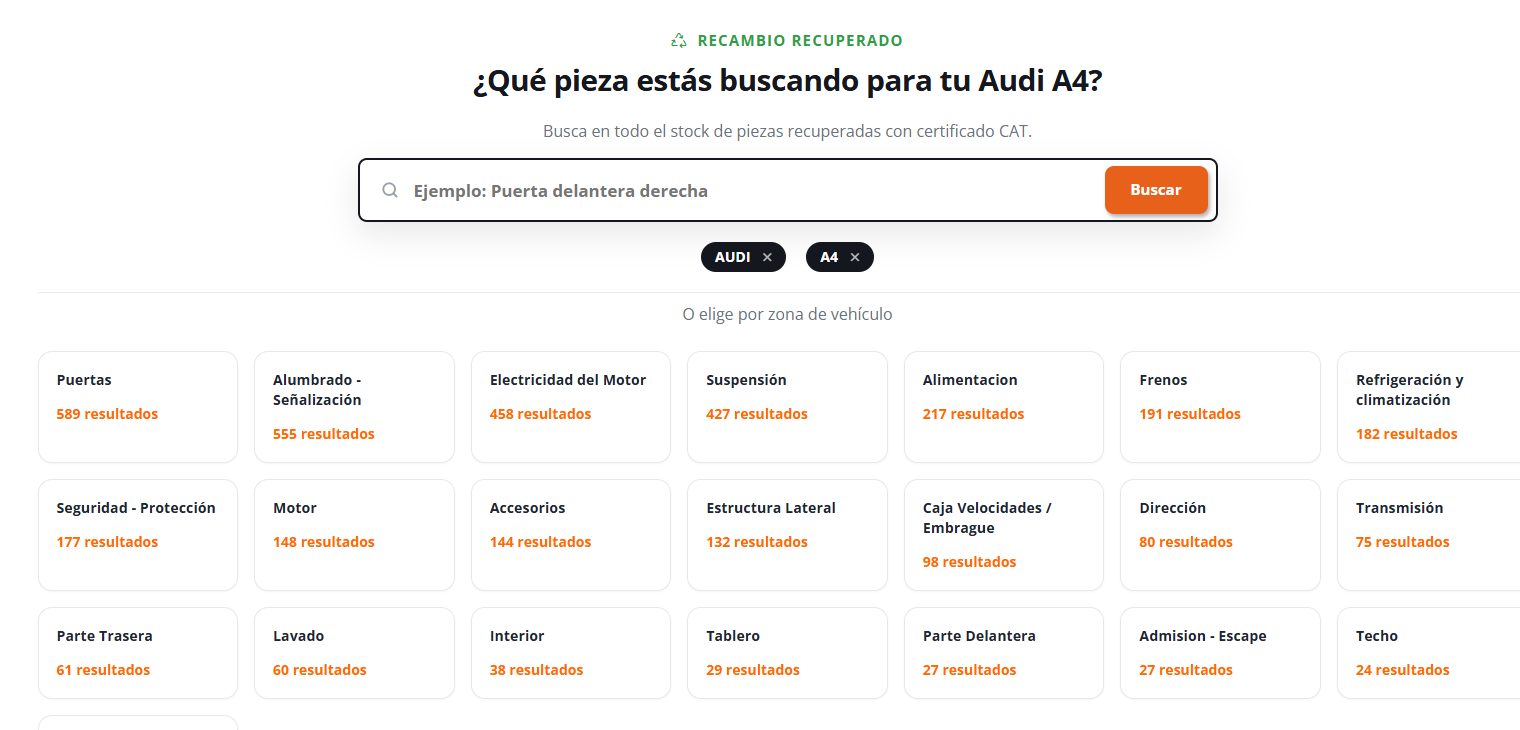Open Electricidad del Motor category

(571, 407)
